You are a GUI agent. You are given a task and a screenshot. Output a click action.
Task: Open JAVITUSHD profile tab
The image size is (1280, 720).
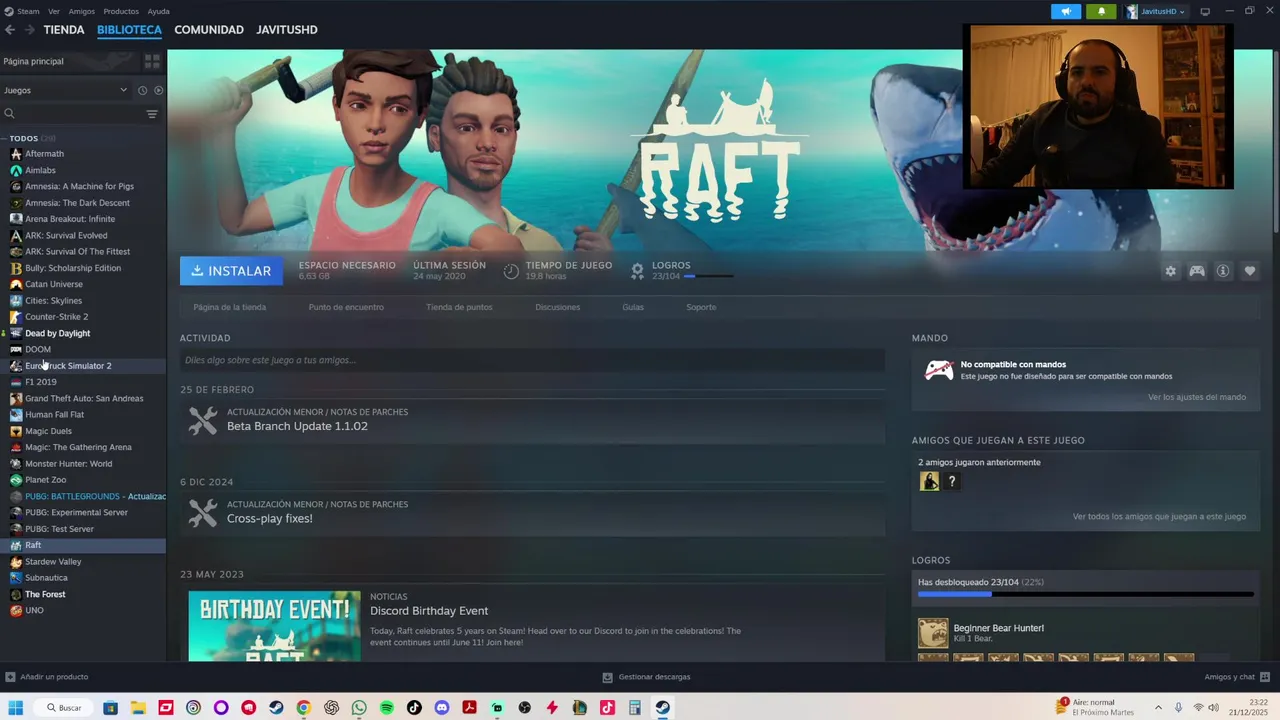point(287,30)
